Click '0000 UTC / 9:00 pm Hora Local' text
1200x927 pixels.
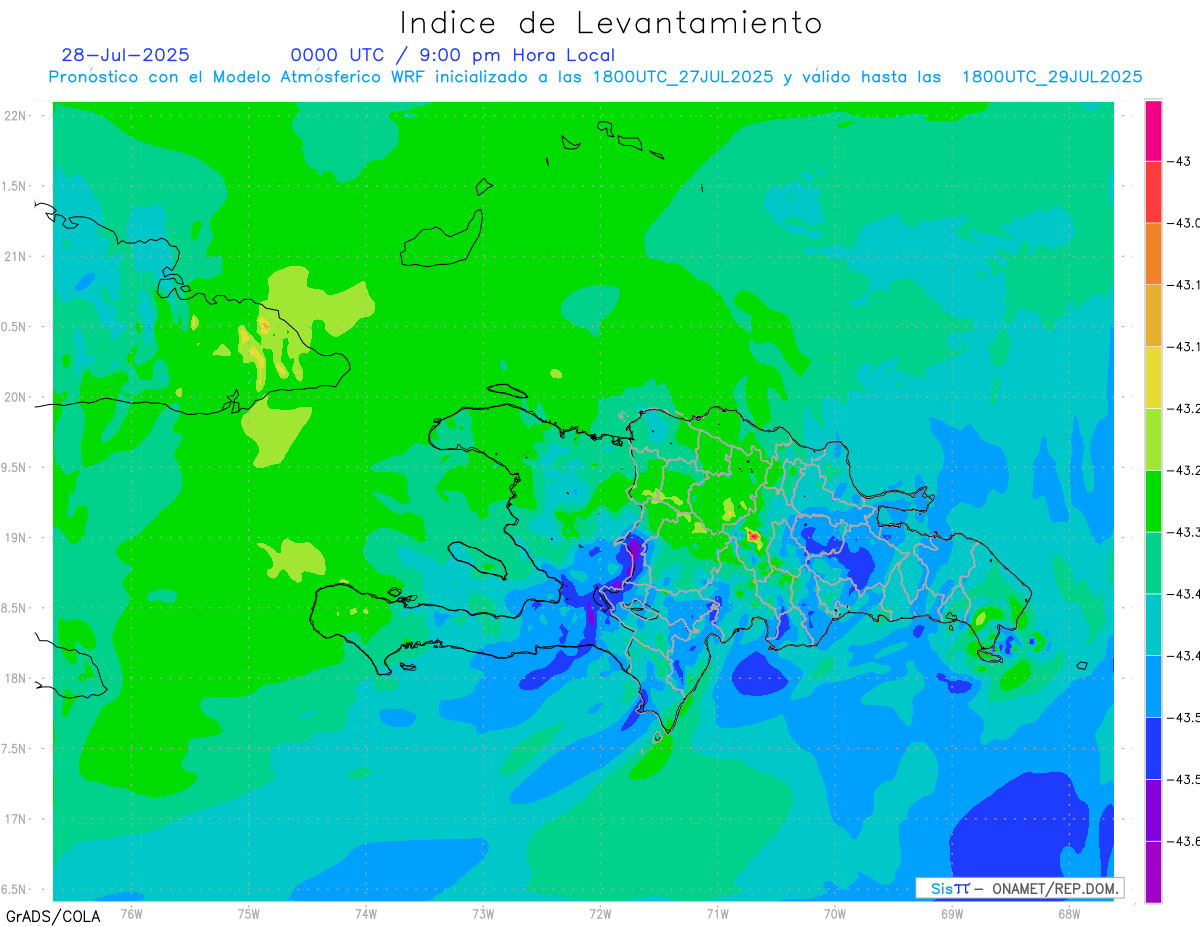pyautogui.click(x=453, y=55)
